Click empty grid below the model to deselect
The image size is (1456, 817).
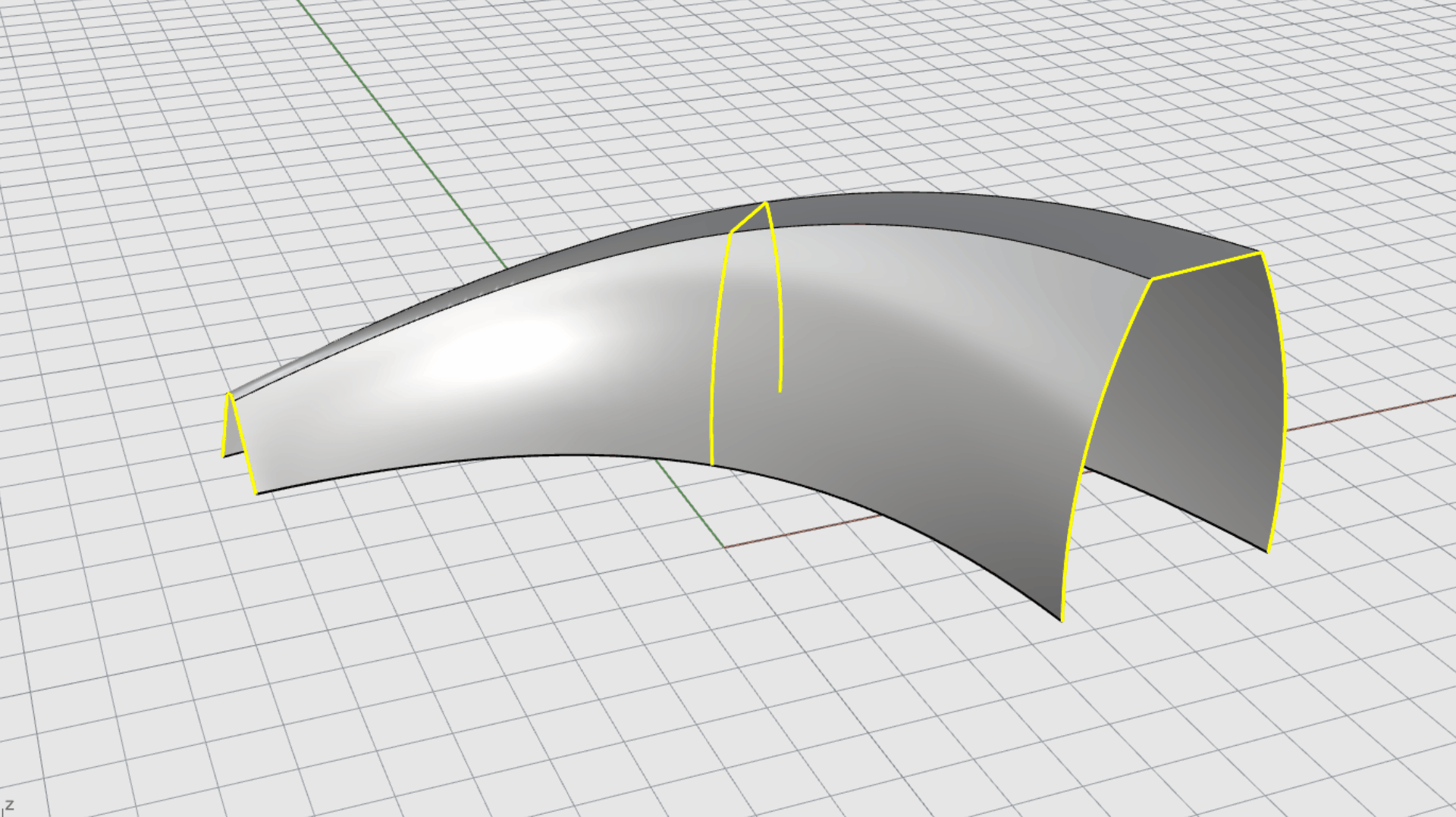[607, 682]
